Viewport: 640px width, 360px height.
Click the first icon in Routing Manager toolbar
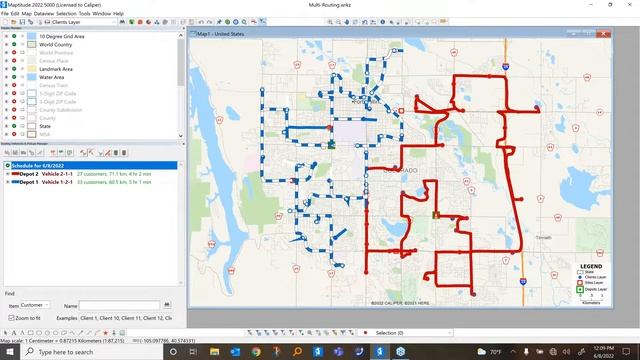7,153
